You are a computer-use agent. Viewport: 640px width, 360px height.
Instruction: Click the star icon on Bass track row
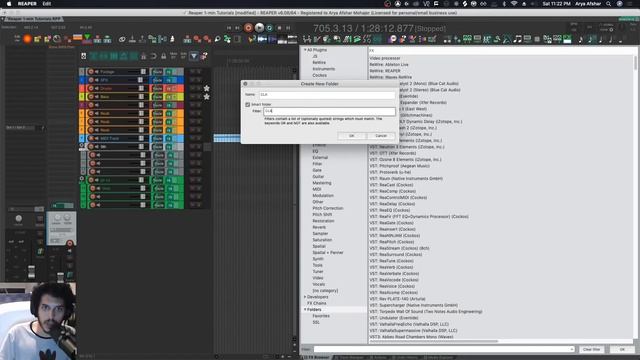(x=207, y=97)
